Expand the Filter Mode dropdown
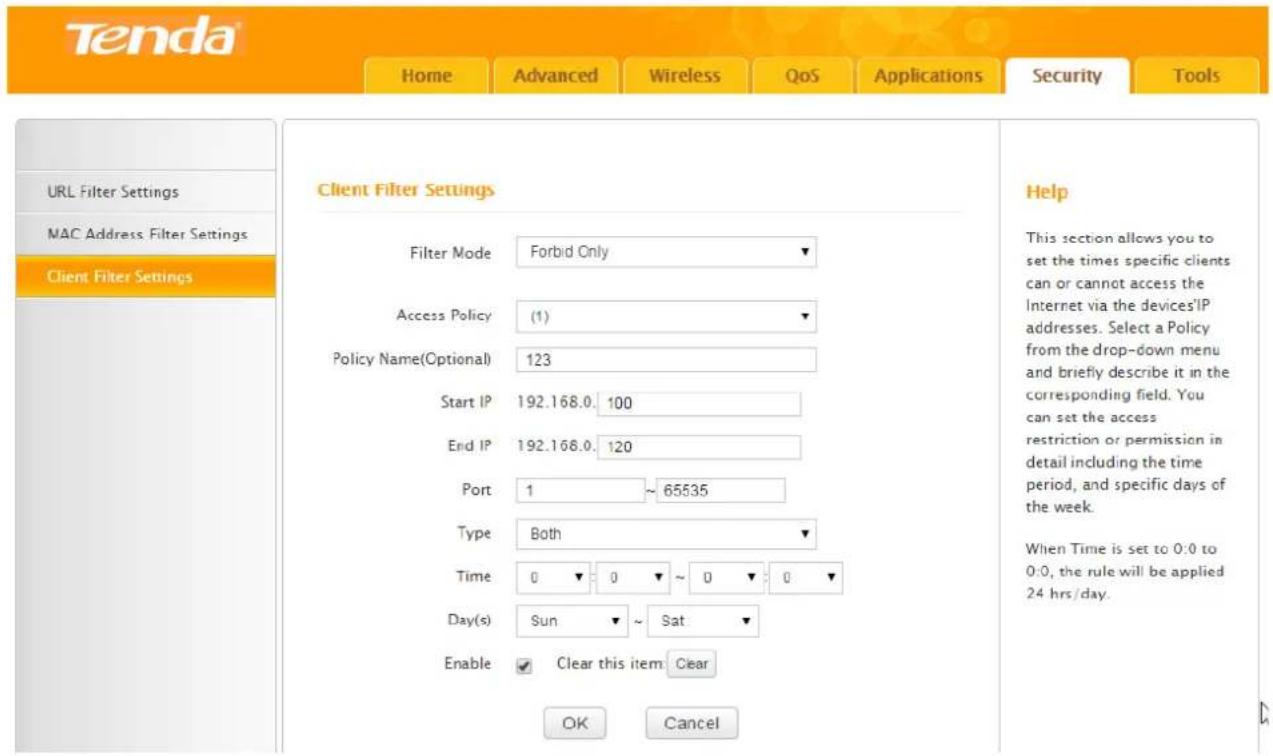1273x756 pixels. 666,252
